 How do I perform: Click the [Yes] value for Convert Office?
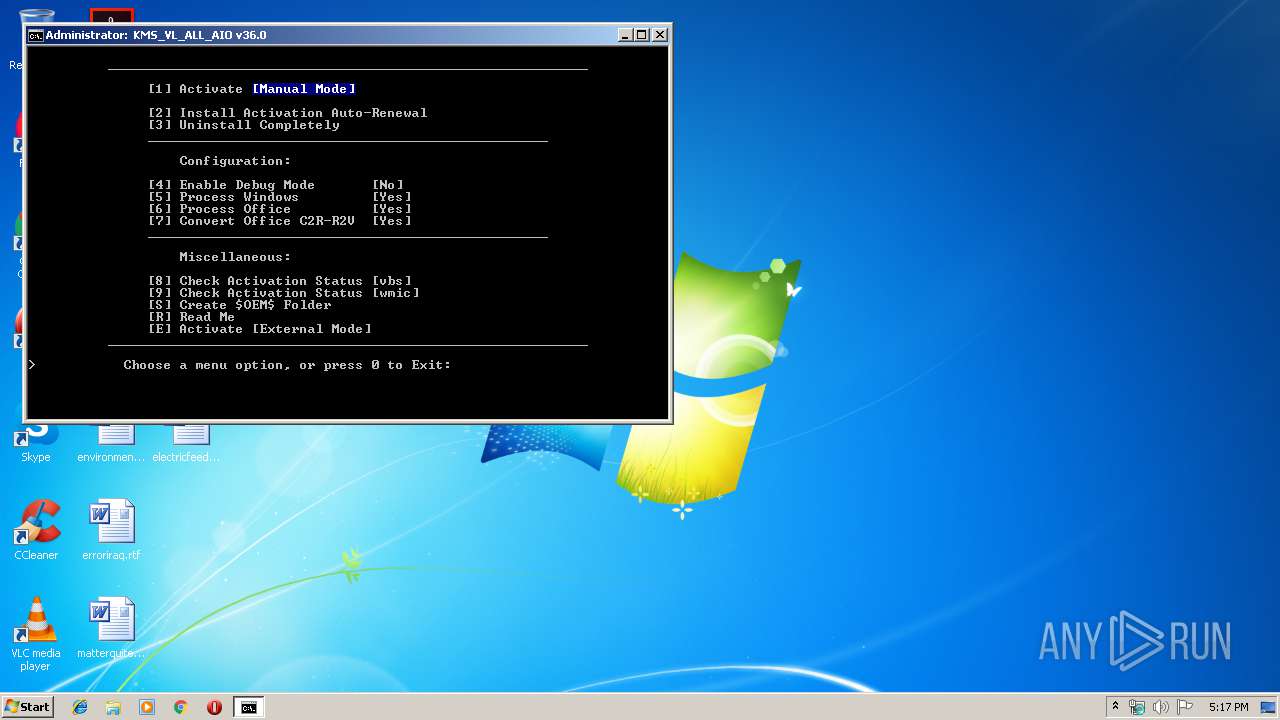392,221
